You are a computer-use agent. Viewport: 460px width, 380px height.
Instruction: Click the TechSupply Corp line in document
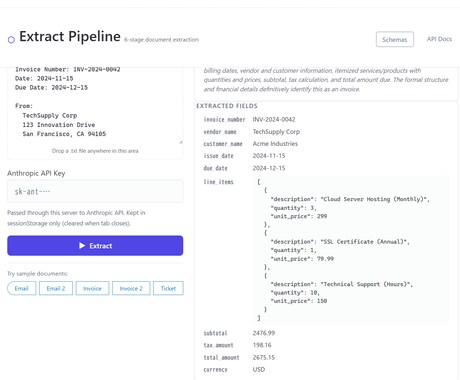[x=50, y=115]
